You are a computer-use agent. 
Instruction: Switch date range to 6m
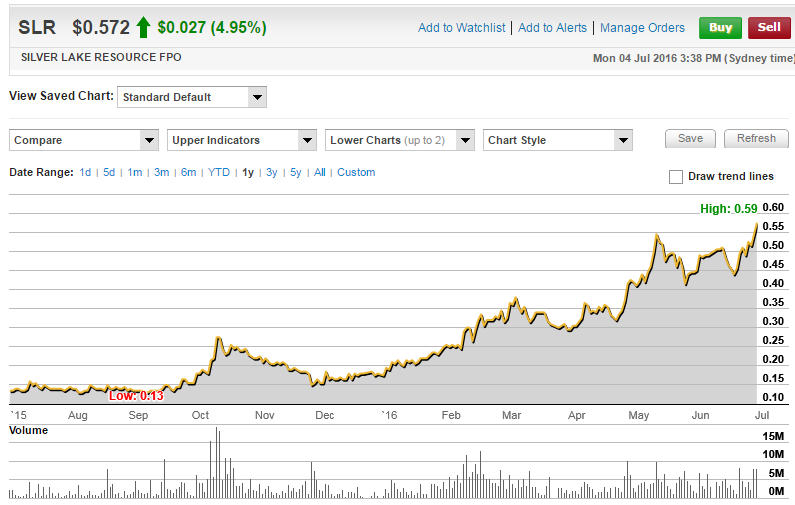188,172
